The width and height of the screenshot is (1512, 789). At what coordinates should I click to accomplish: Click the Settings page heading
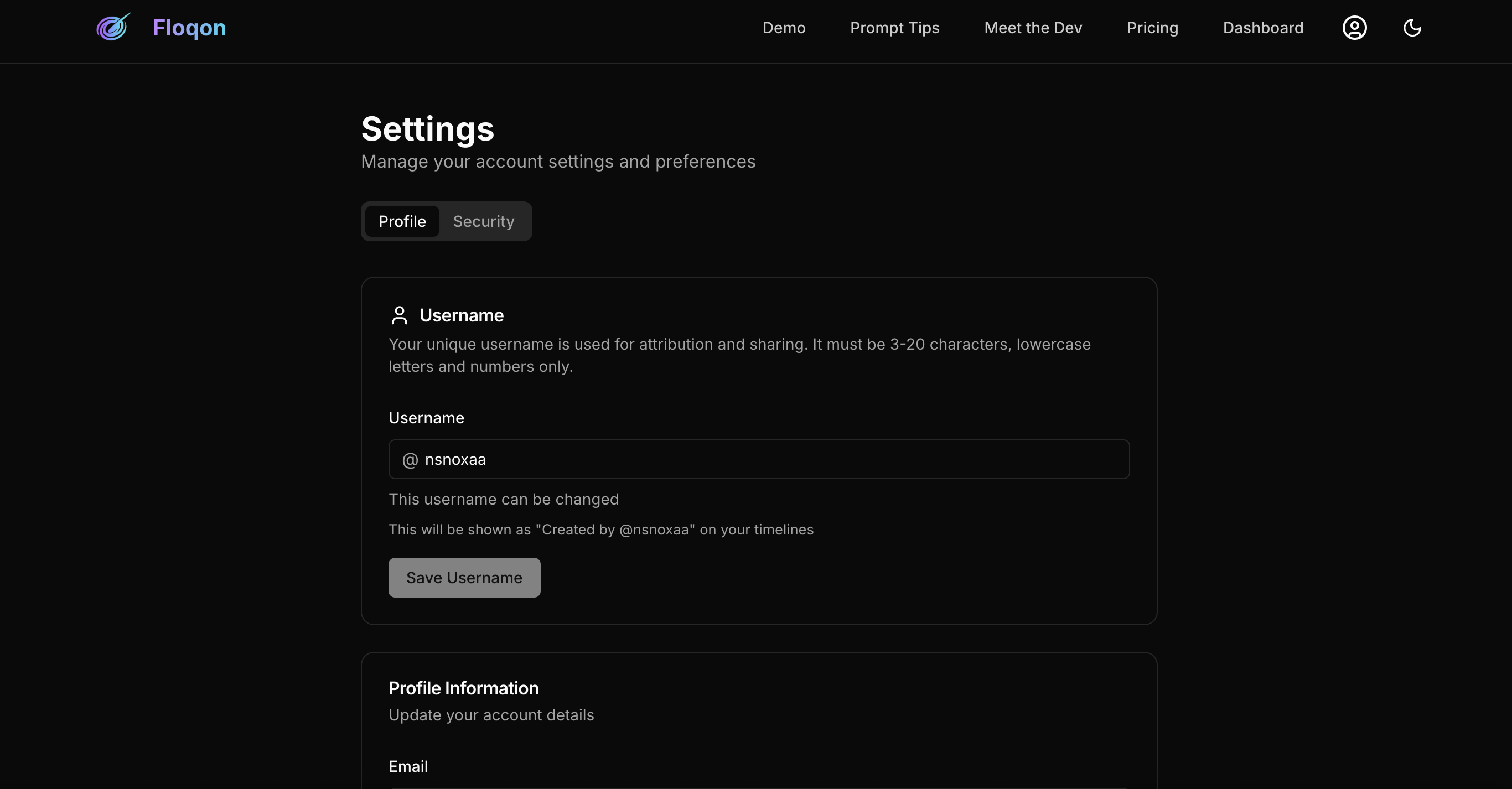pyautogui.click(x=427, y=129)
